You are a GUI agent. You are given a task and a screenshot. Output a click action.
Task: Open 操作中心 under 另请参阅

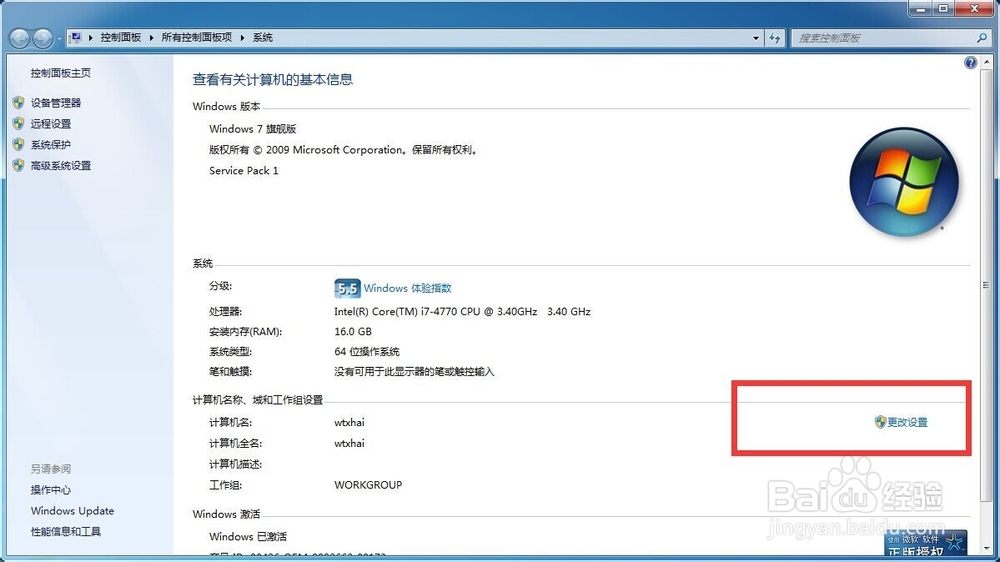pos(50,490)
